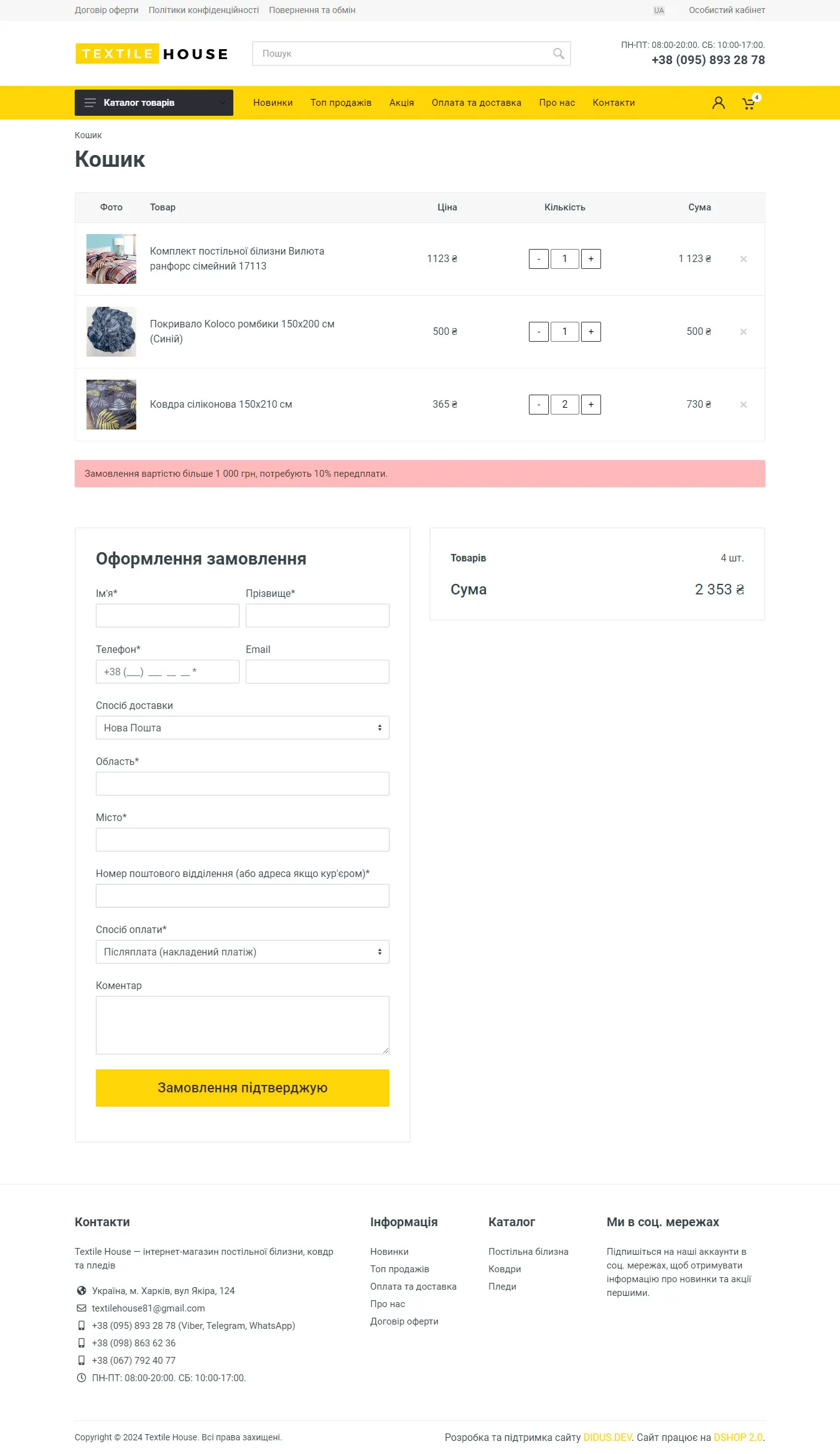
Task: Increase the Ковдра силіконова quantity with plus
Action: pyautogui.click(x=591, y=405)
